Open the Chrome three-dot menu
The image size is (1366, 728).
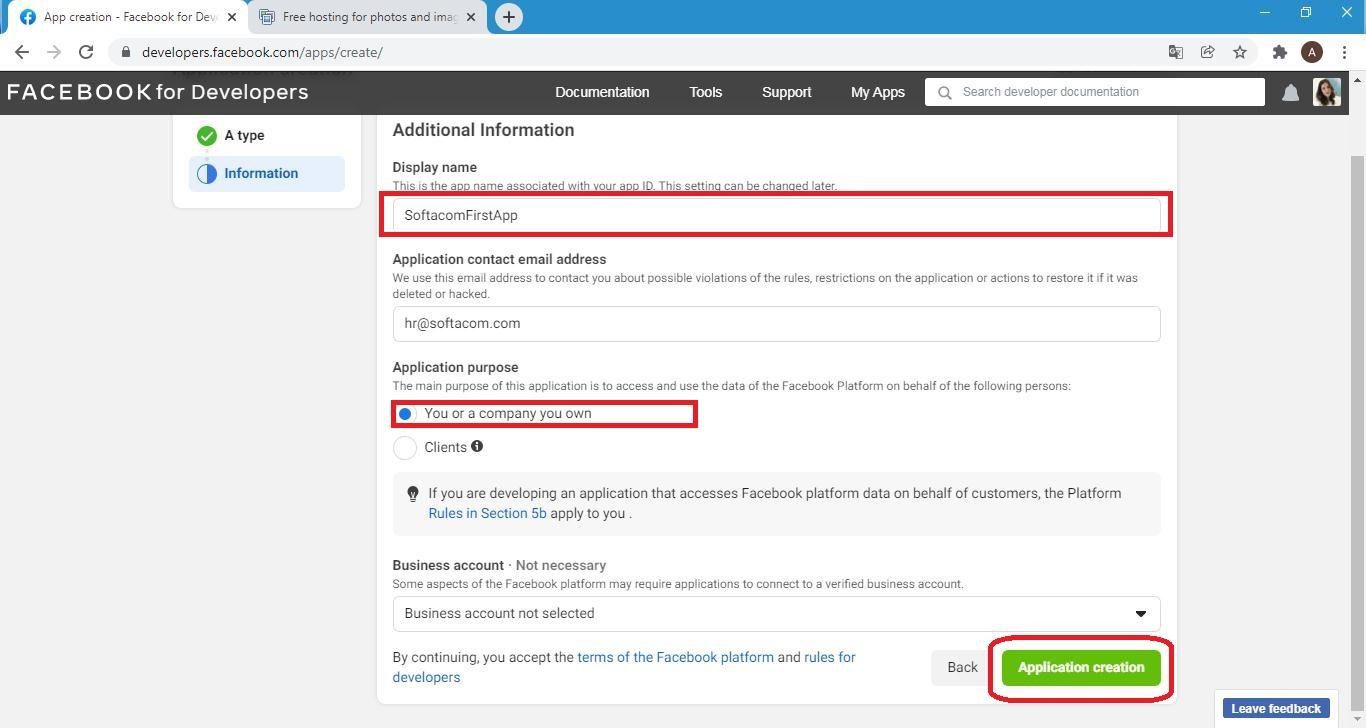coord(1345,52)
